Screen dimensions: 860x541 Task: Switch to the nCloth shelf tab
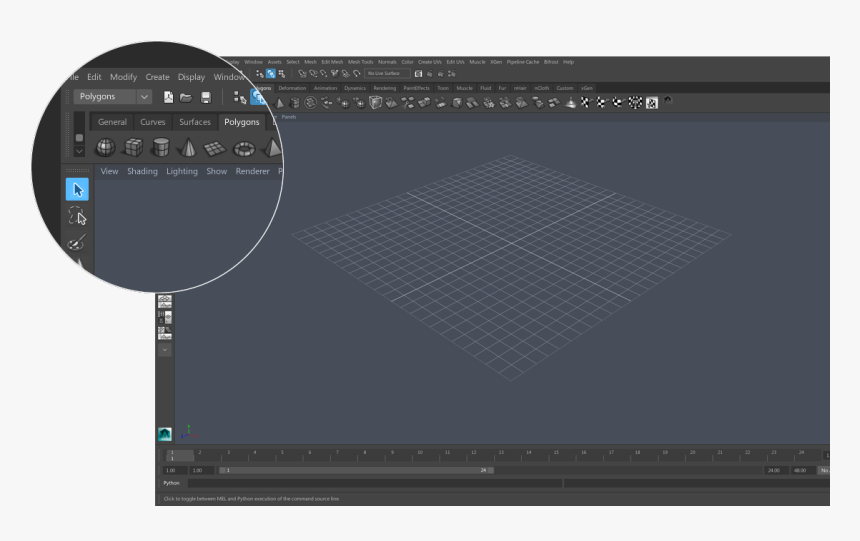click(541, 88)
